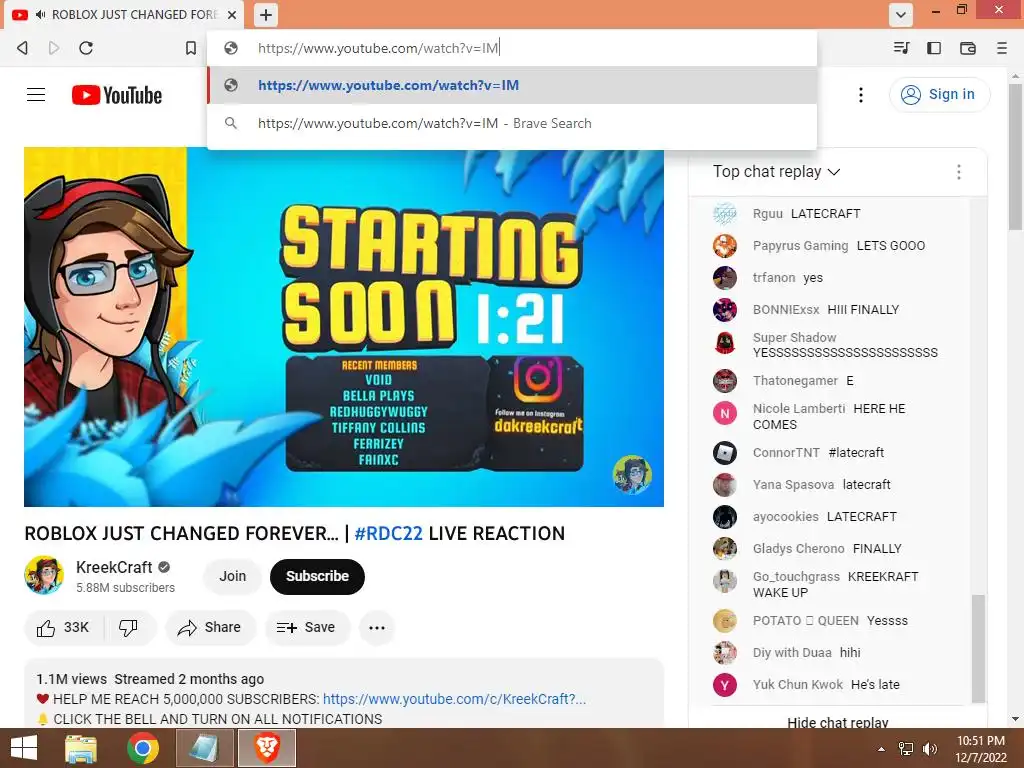The height and width of the screenshot is (768, 1024).
Task: Click Super Shadow's chat avatar
Action: (x=724, y=342)
